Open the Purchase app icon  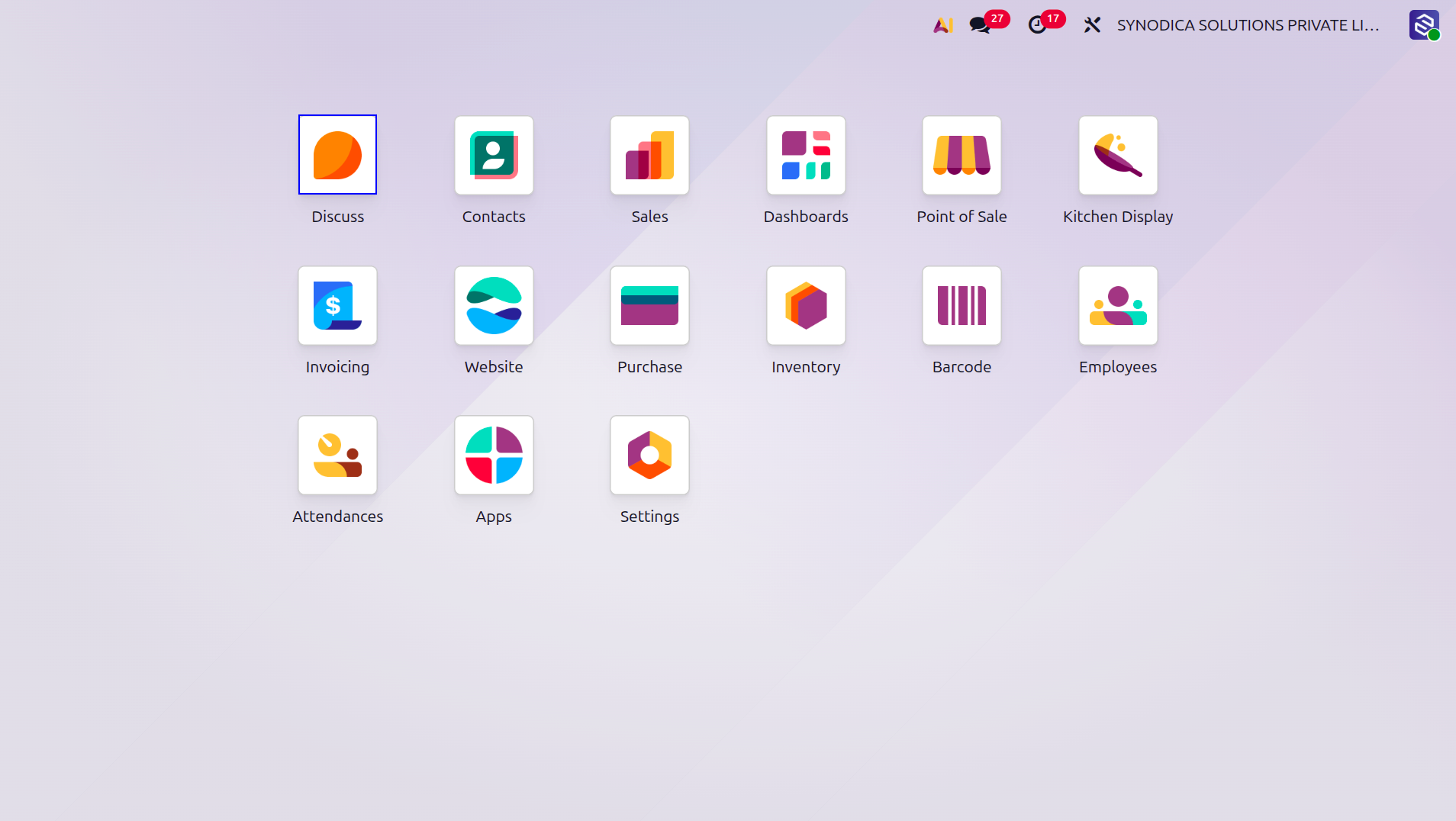pos(649,305)
